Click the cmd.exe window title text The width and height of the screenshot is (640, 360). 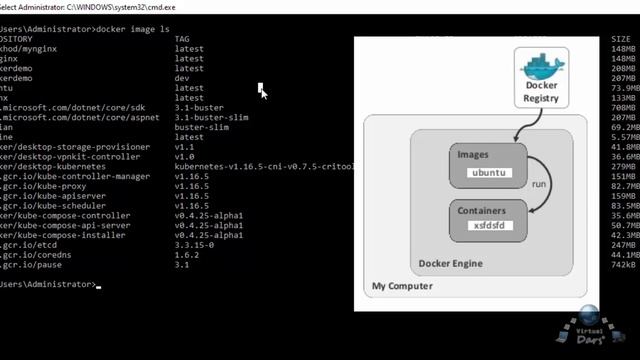pyautogui.click(x=87, y=7)
